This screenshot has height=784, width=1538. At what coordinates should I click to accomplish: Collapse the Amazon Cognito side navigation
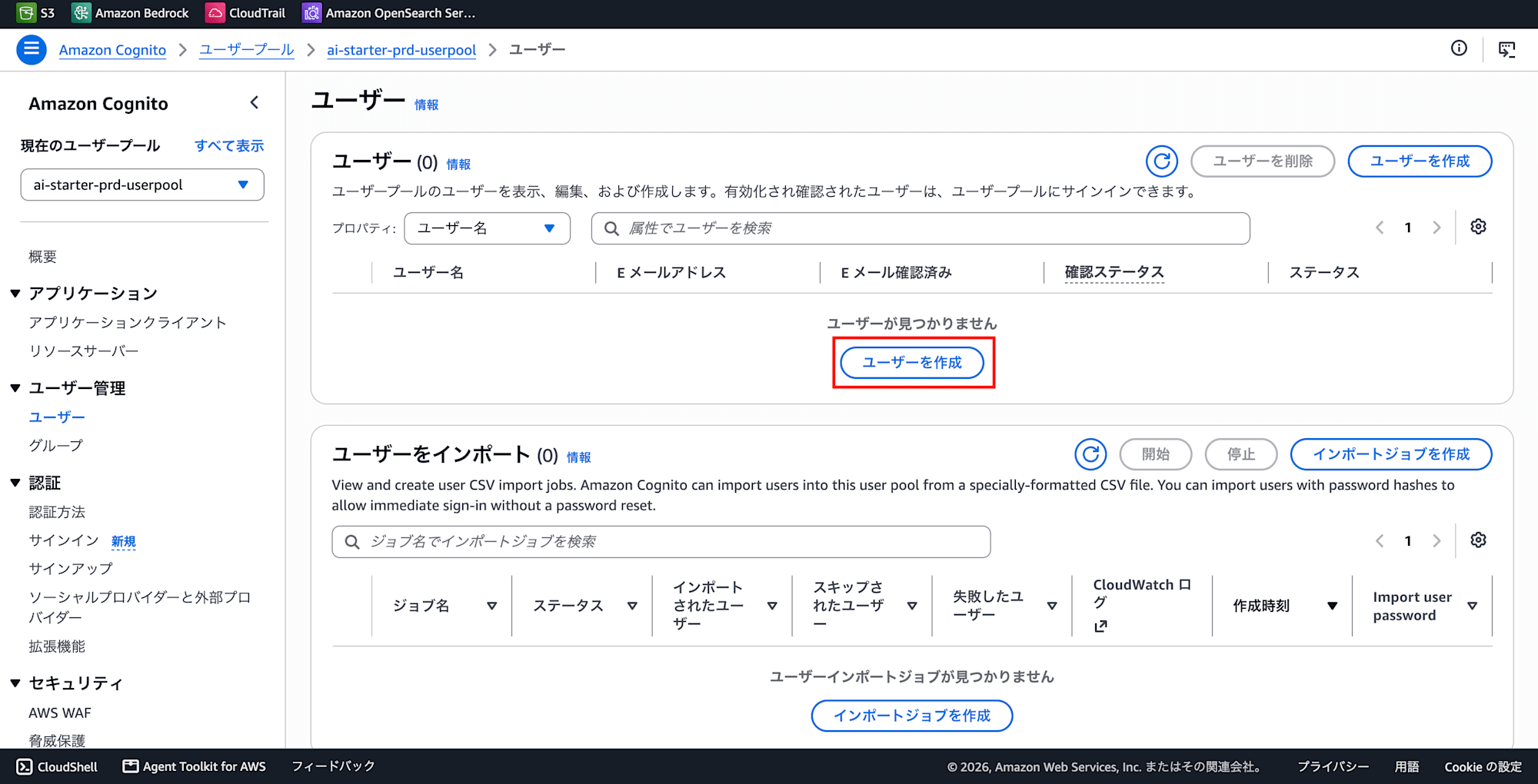pos(255,102)
